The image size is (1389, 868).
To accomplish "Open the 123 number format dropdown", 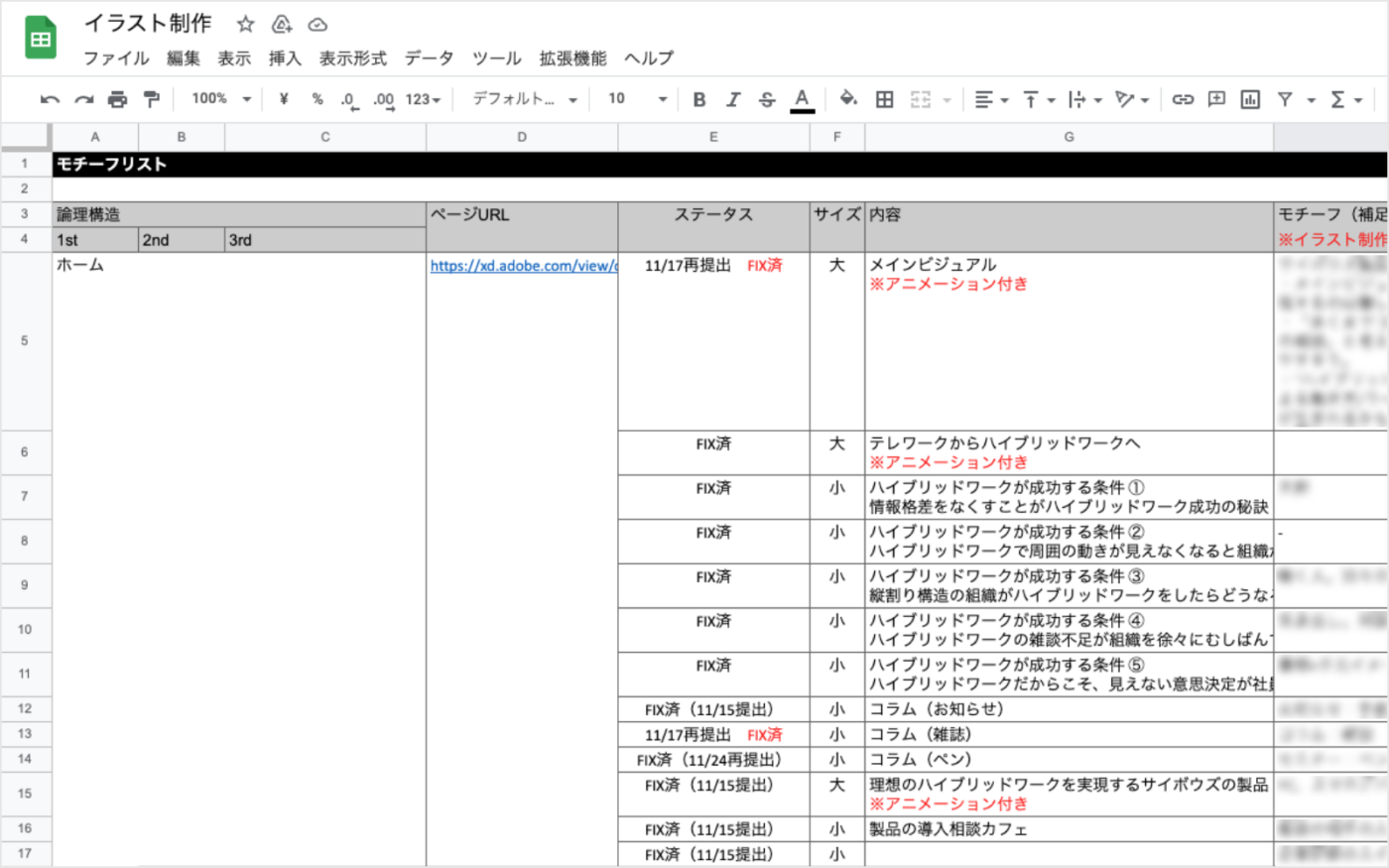I will point(424,99).
